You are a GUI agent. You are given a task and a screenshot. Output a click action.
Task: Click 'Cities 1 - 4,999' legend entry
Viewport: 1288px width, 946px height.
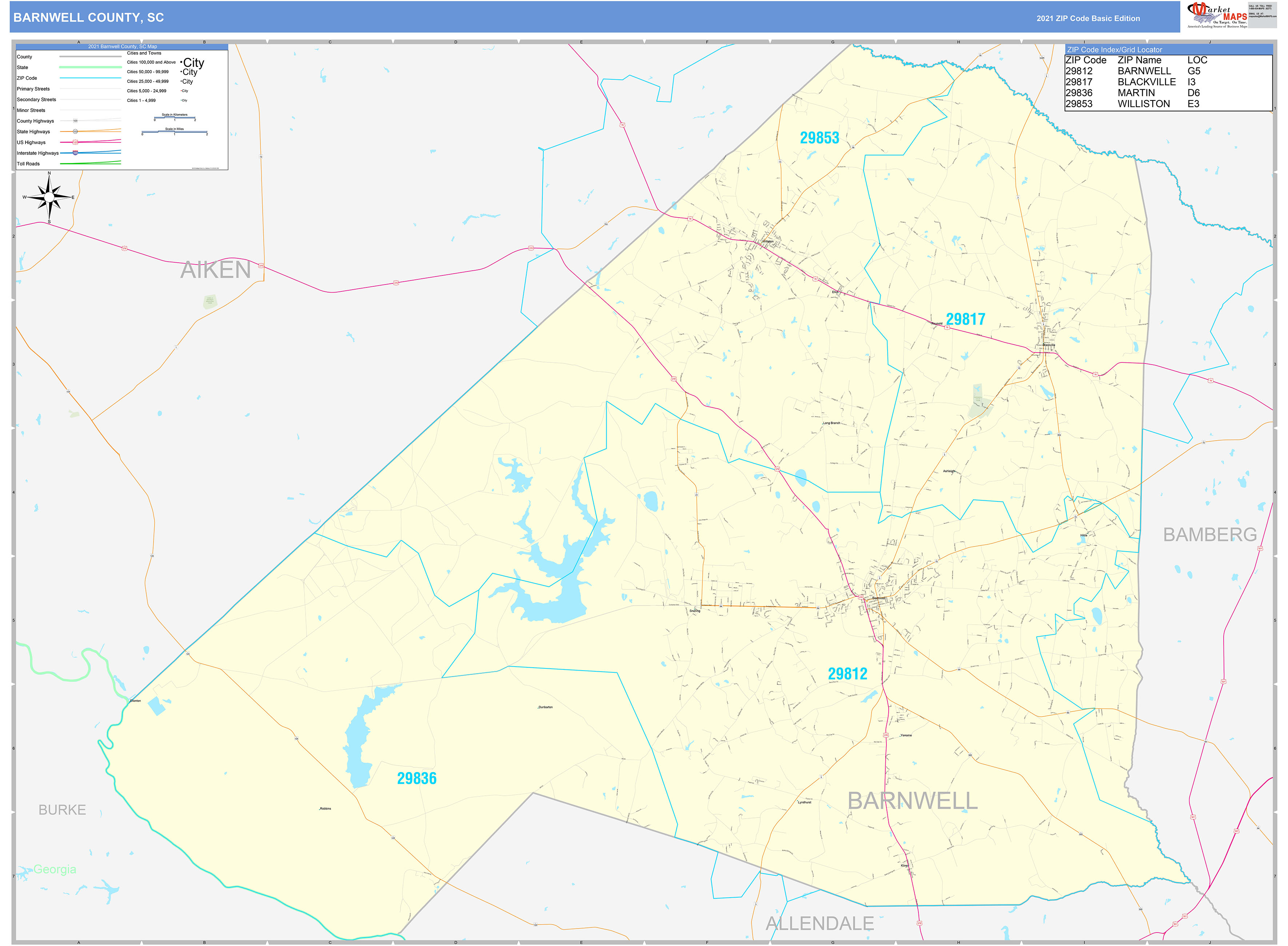click(x=141, y=101)
